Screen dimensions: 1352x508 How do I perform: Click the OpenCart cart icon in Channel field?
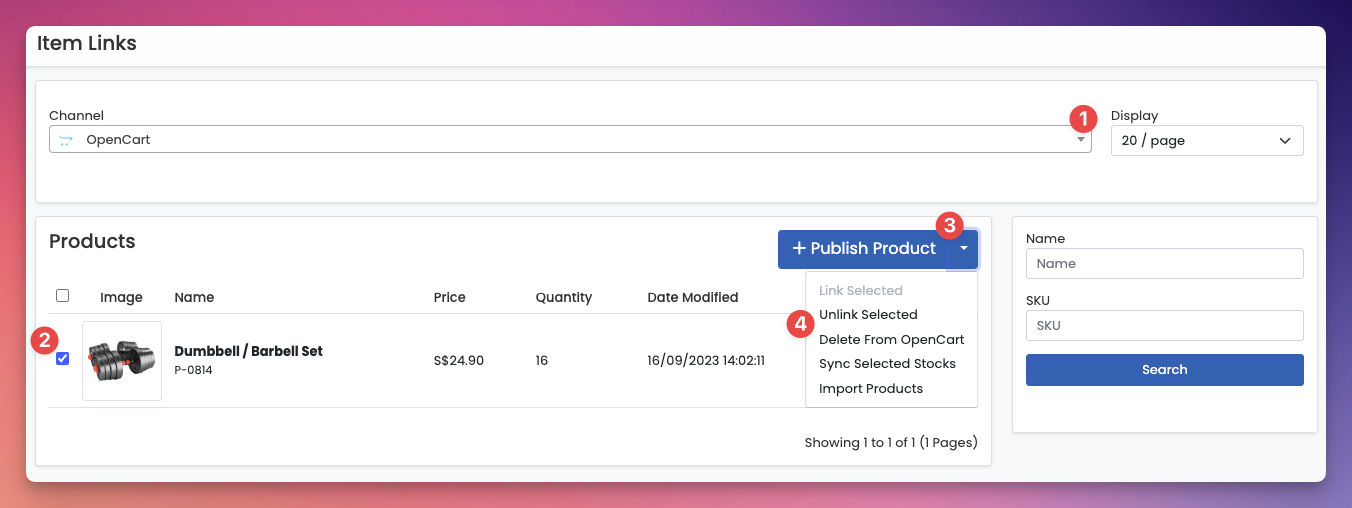coord(65,141)
